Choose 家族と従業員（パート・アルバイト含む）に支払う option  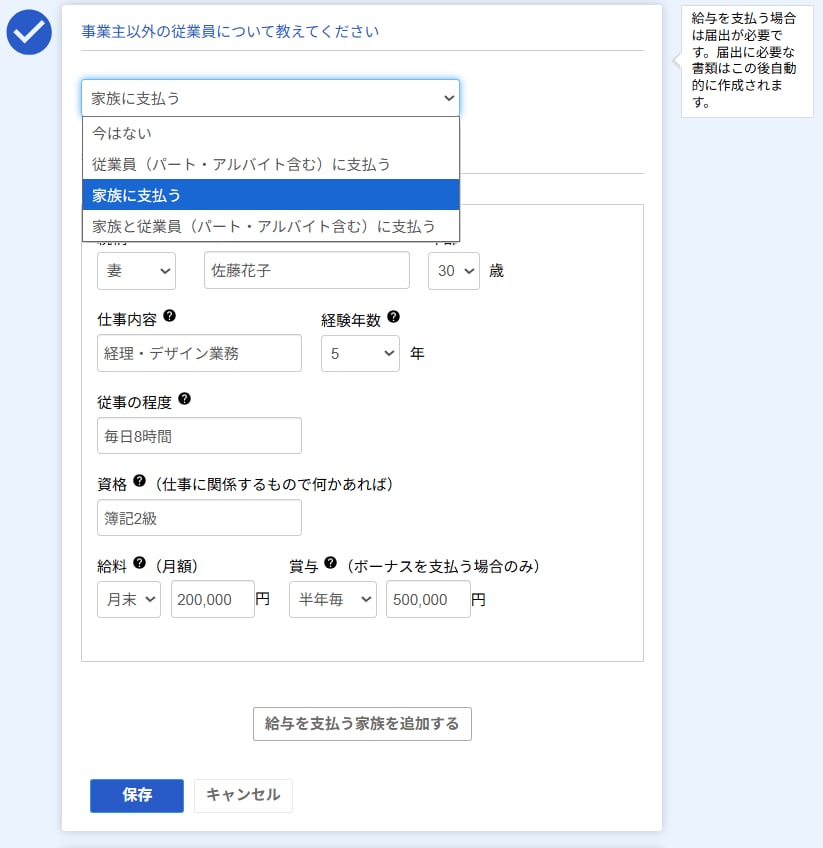pyautogui.click(x=271, y=226)
